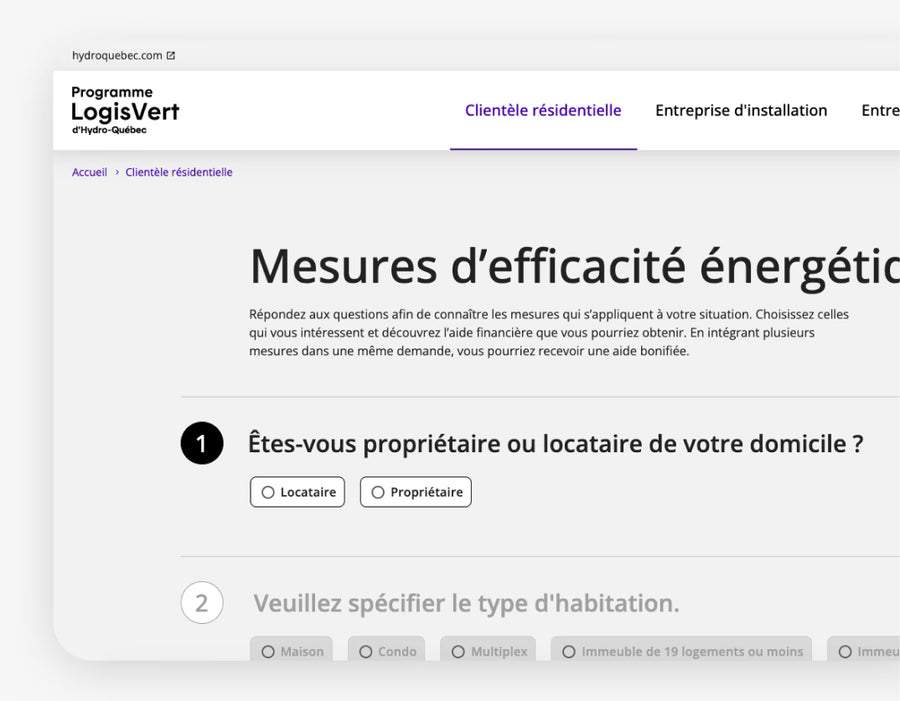Click the Programme LogisVert logo
Image resolution: width=900 pixels, height=701 pixels.
(125, 111)
